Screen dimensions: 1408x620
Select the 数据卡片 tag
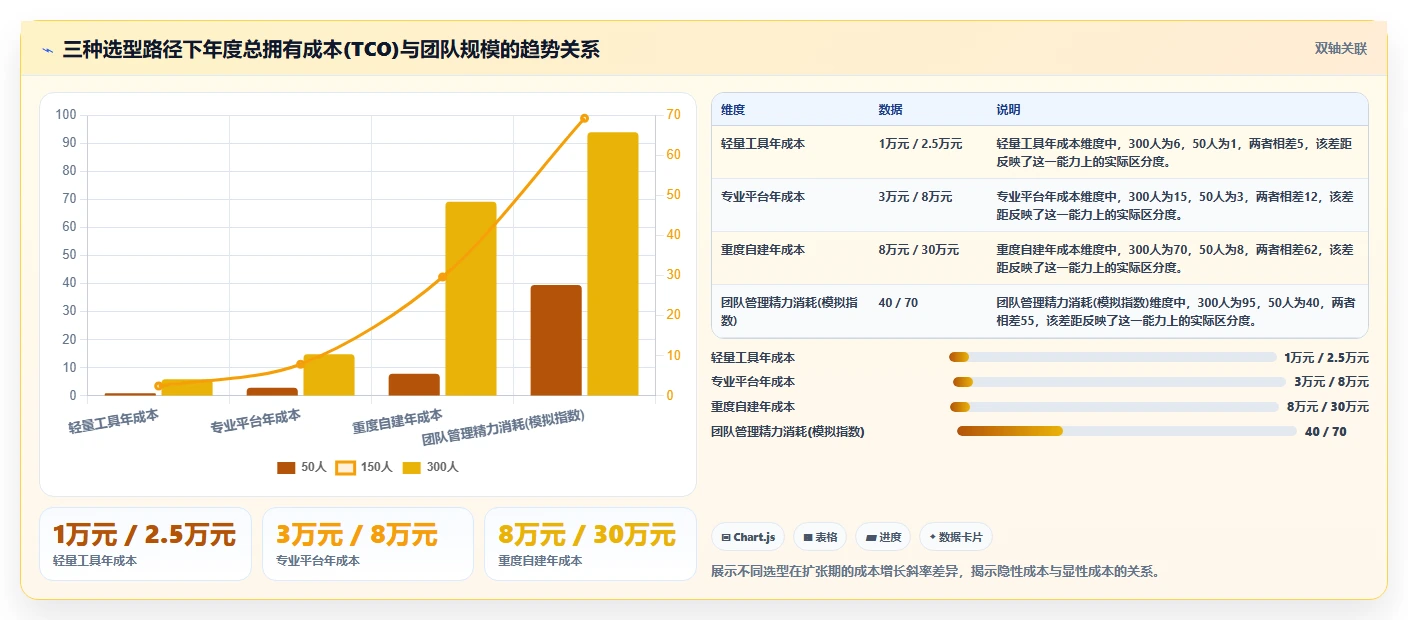(x=956, y=537)
